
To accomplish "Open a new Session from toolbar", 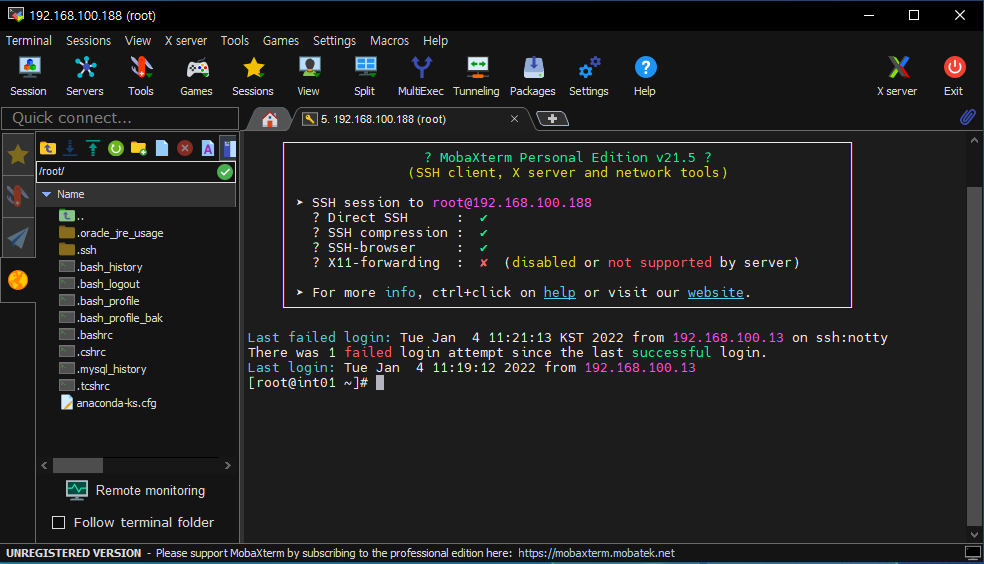I will coord(28,77).
